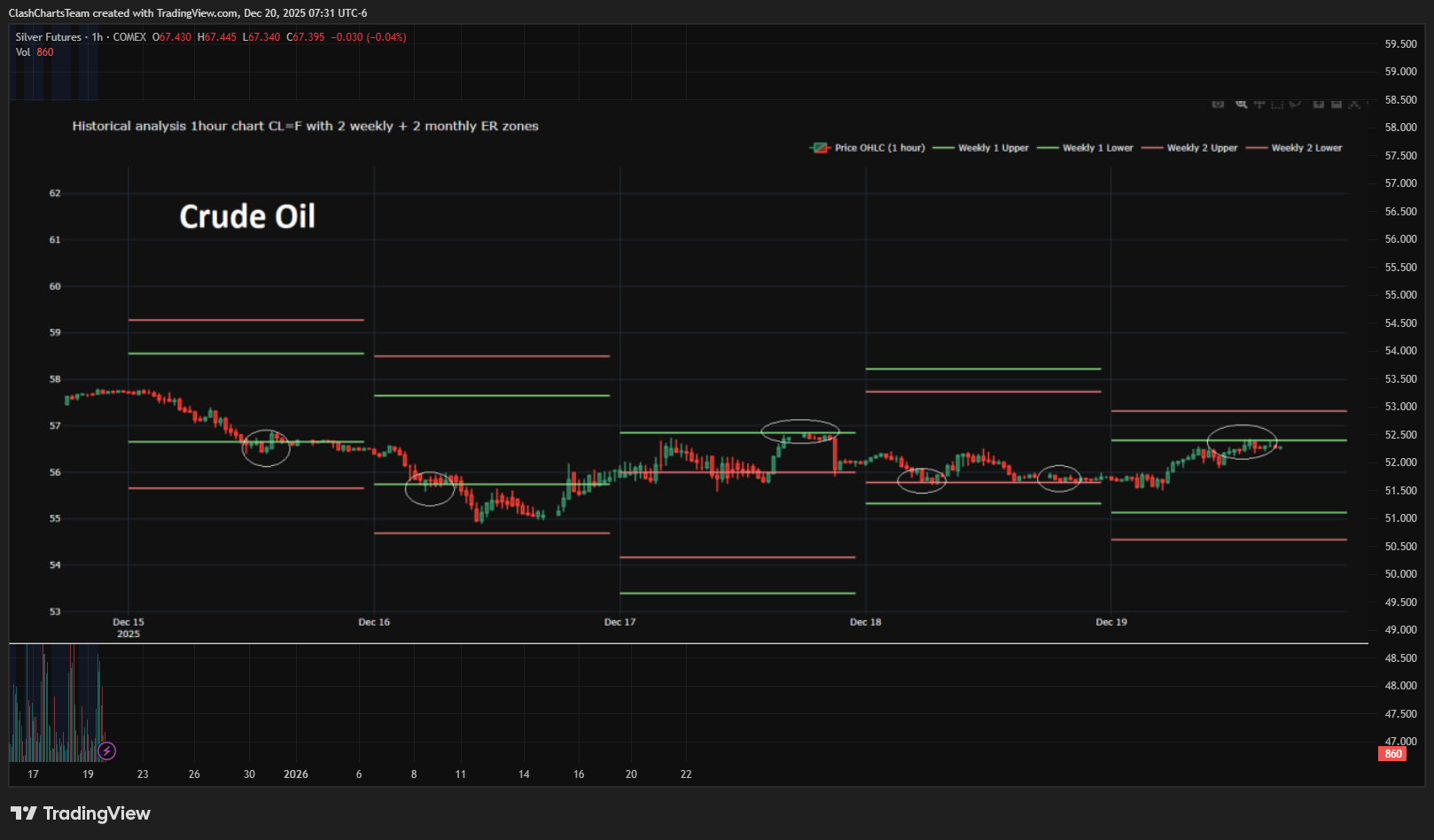
Task: Click the Historical analysis chart title
Action: [x=305, y=126]
